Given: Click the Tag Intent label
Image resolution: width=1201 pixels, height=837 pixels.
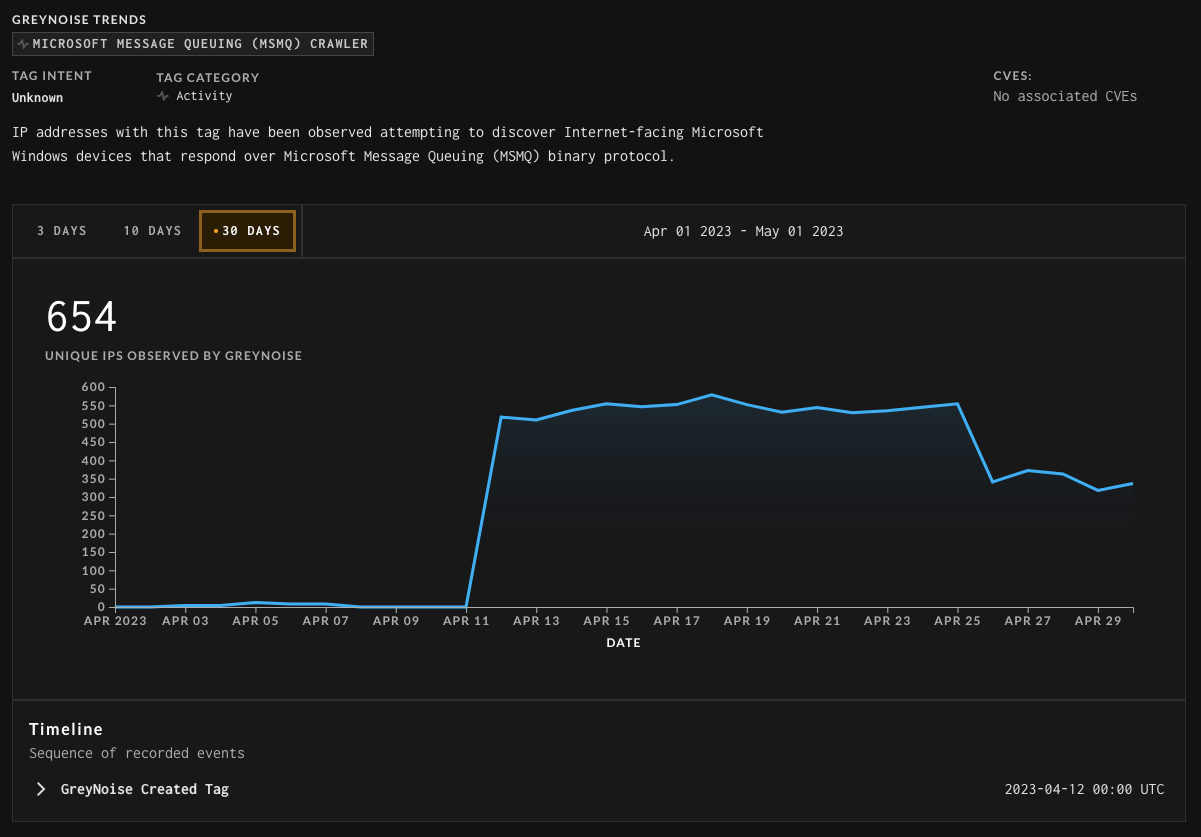Looking at the screenshot, I should (52, 76).
